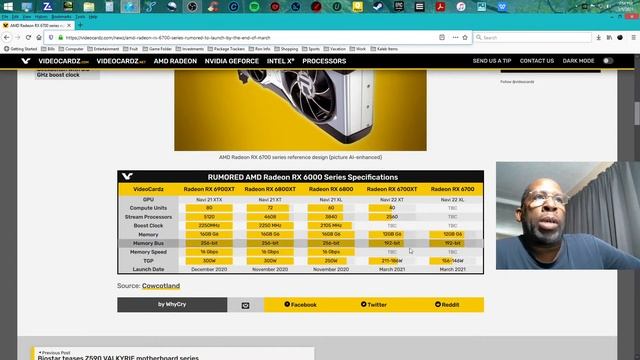This screenshot has height=360, width=640.
Task: Open the VIDEOCARDZ.com nav link
Action: [x=63, y=61]
